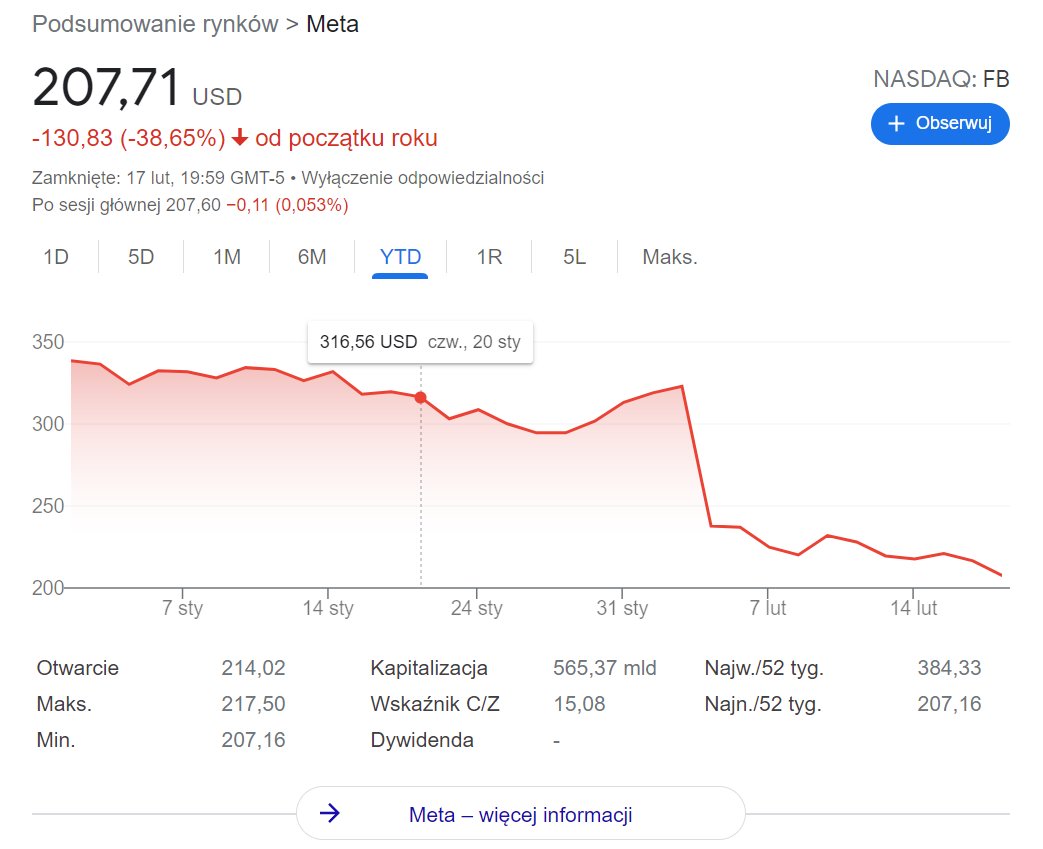Click the arrow icon beside Meta więcej informacji
The image size is (1043, 849).
[330, 813]
